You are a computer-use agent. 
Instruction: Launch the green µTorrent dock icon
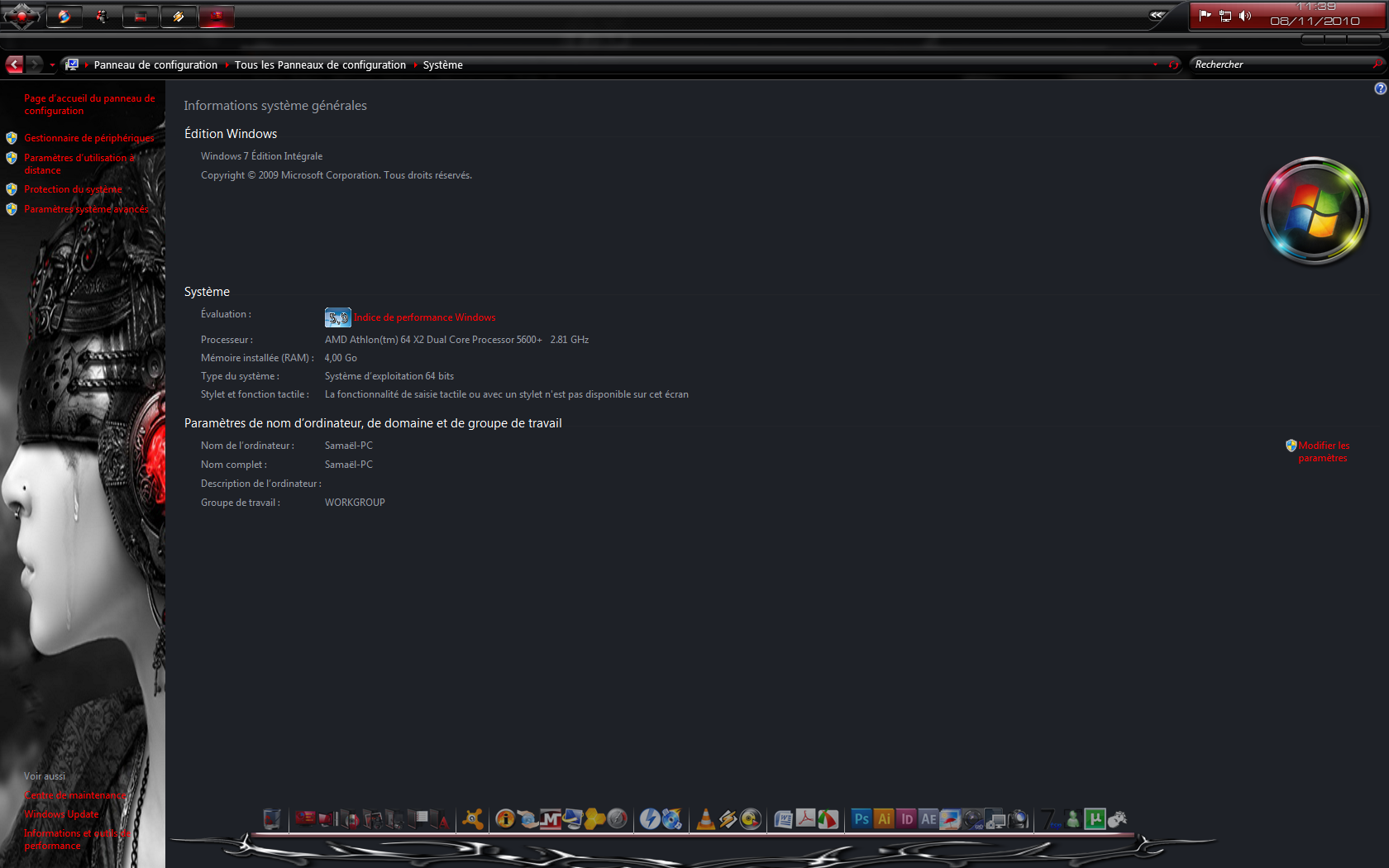[1095, 819]
